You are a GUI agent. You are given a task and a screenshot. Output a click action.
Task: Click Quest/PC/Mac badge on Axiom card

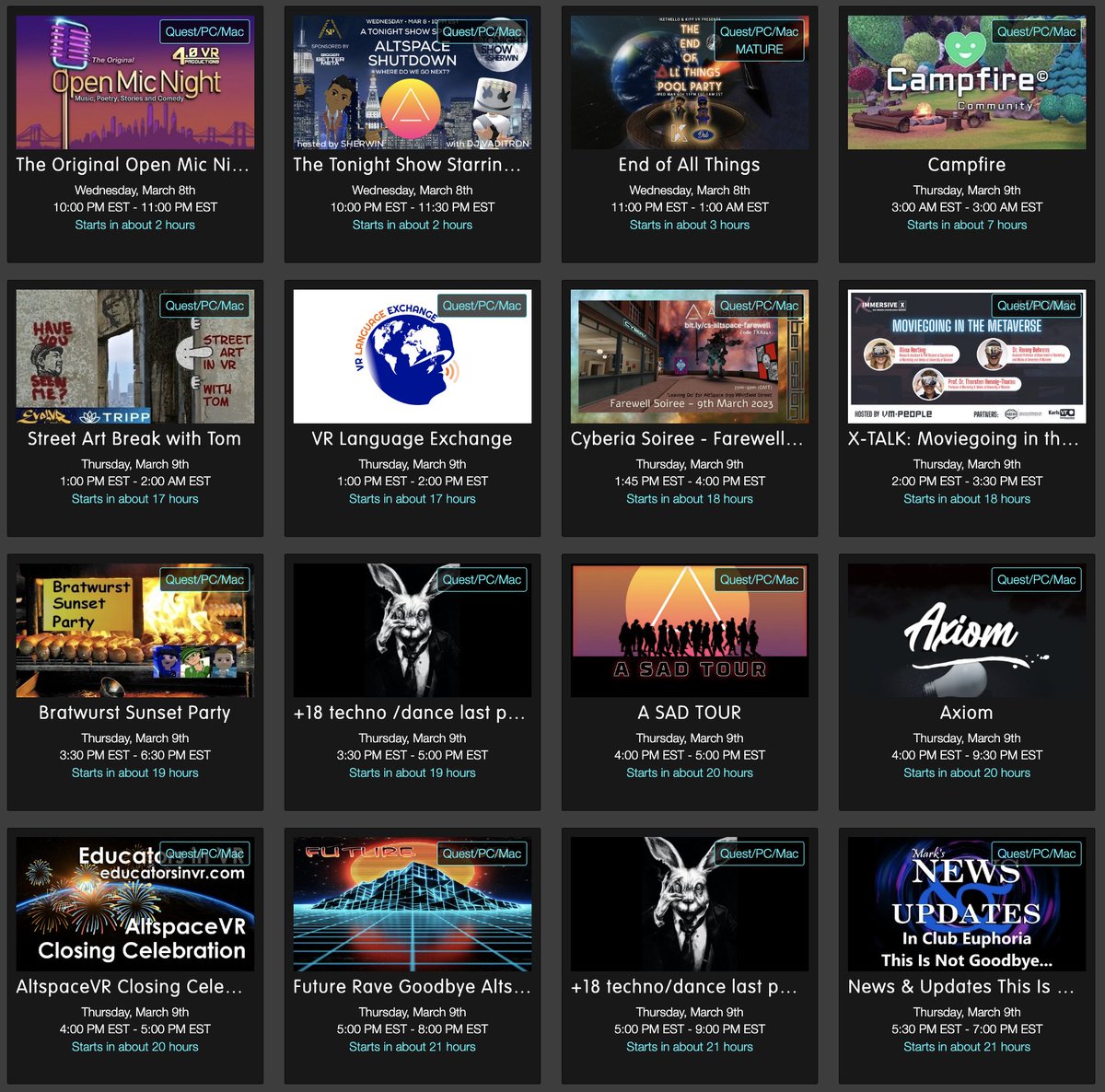point(1036,579)
